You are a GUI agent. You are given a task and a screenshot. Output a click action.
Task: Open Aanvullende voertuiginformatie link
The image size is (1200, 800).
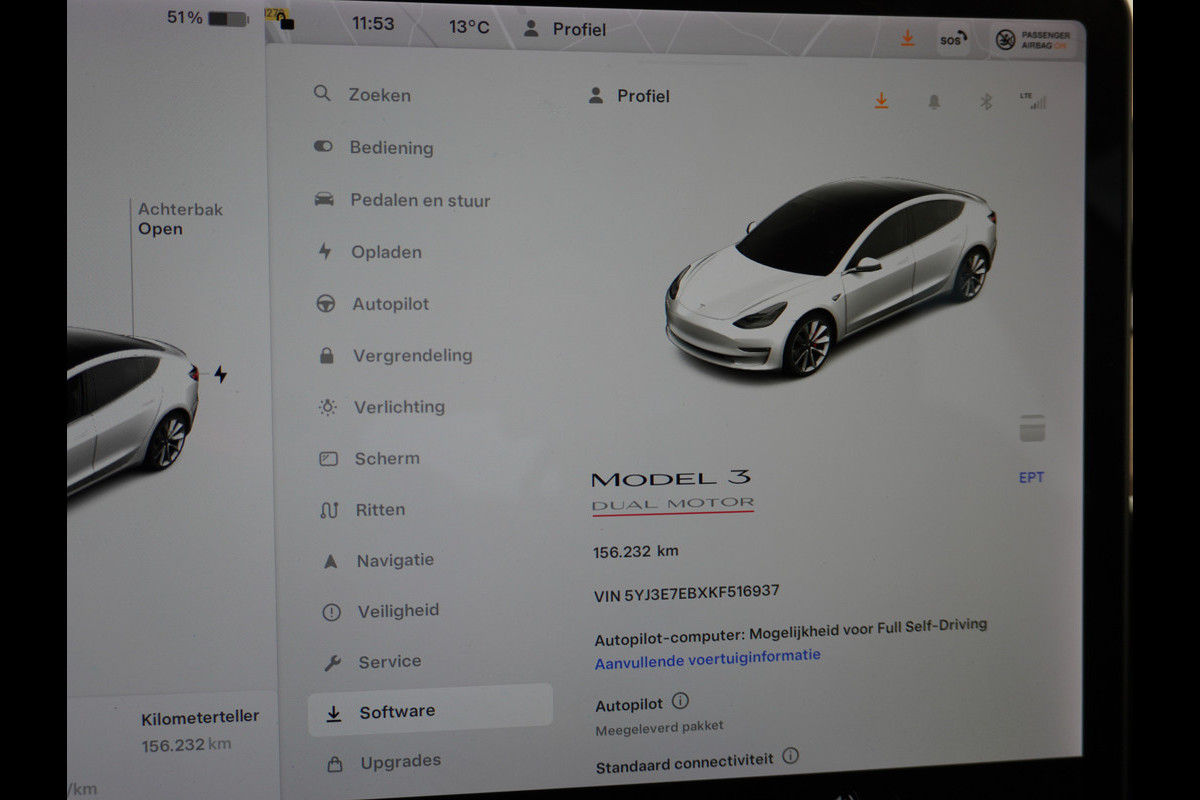(x=708, y=659)
